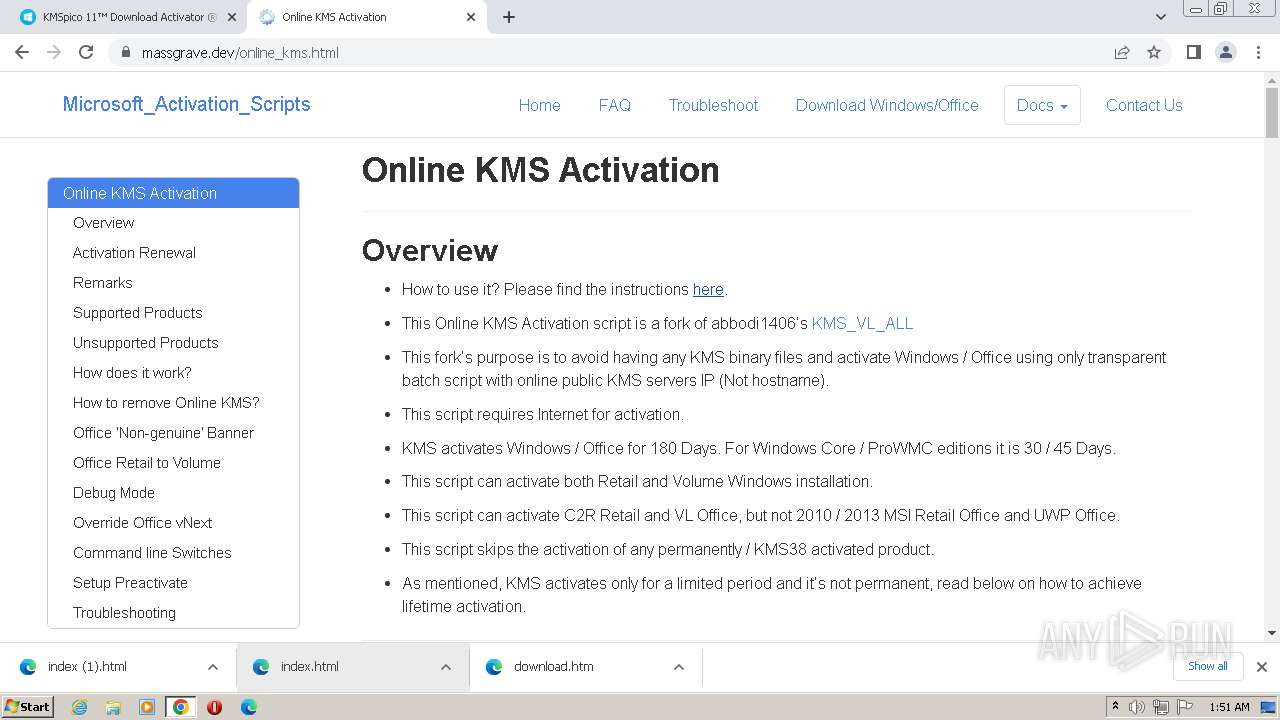The height and width of the screenshot is (720, 1280).
Task: Expand options for index.html download
Action: (x=446, y=667)
